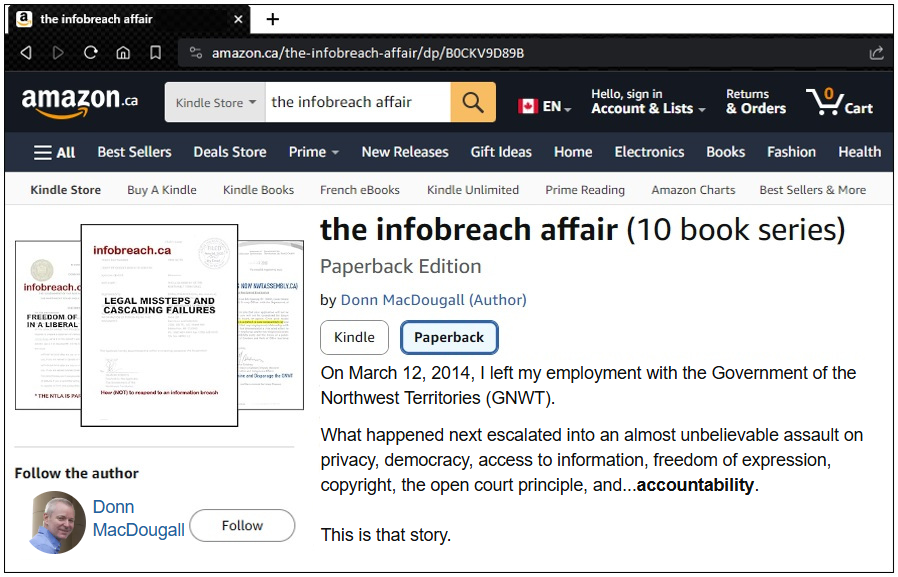Open the Donn MacDougall (Author) link

tap(433, 300)
